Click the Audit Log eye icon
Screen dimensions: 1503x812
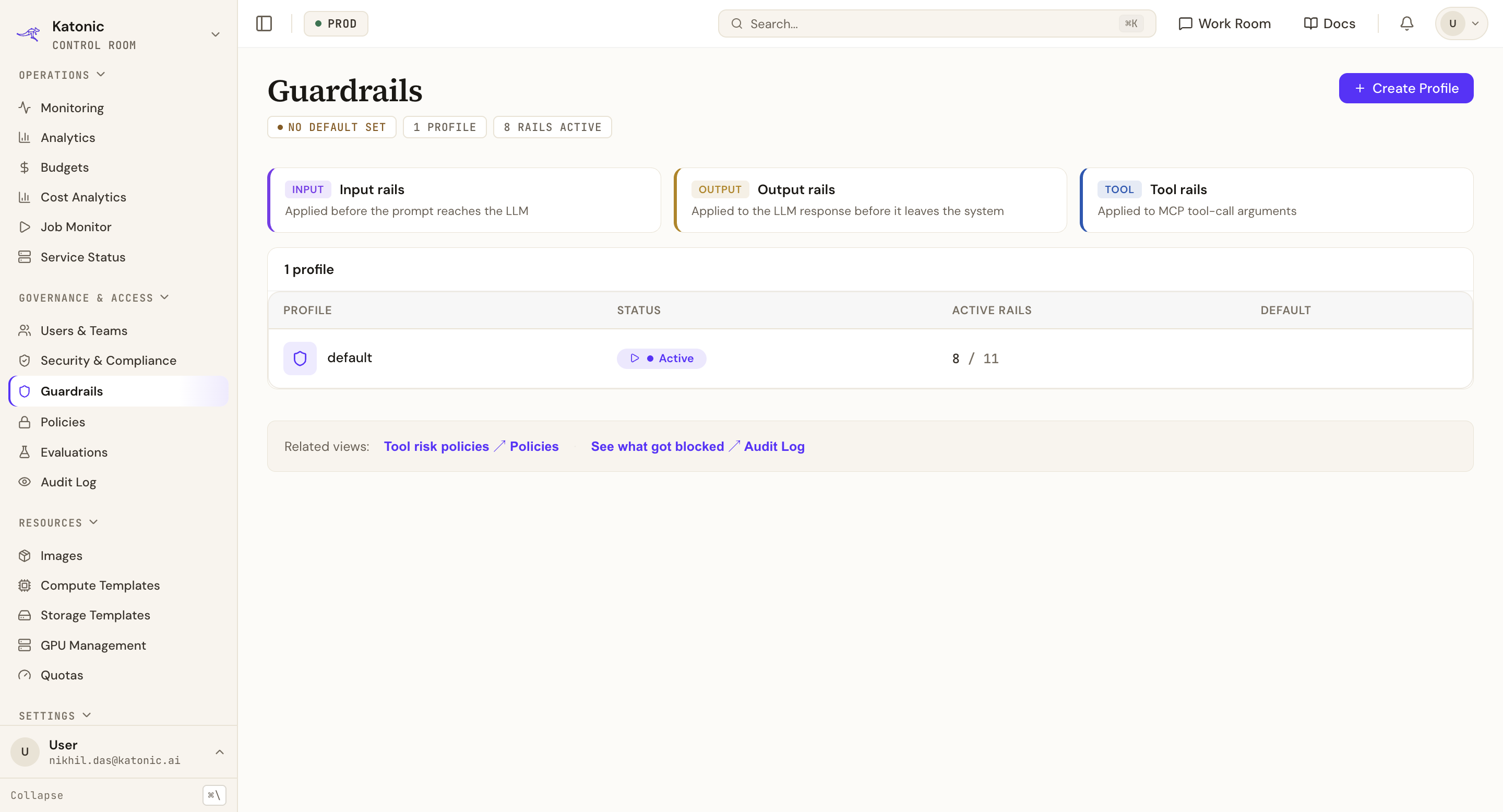25,482
